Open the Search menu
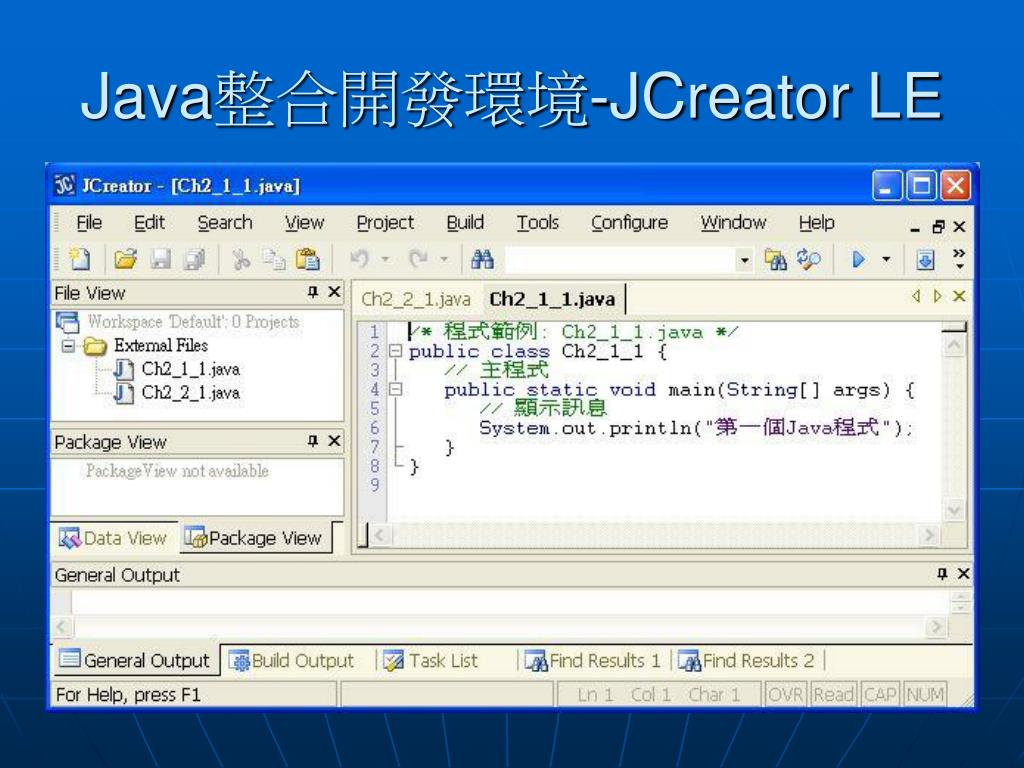Image resolution: width=1024 pixels, height=768 pixels. click(x=225, y=223)
